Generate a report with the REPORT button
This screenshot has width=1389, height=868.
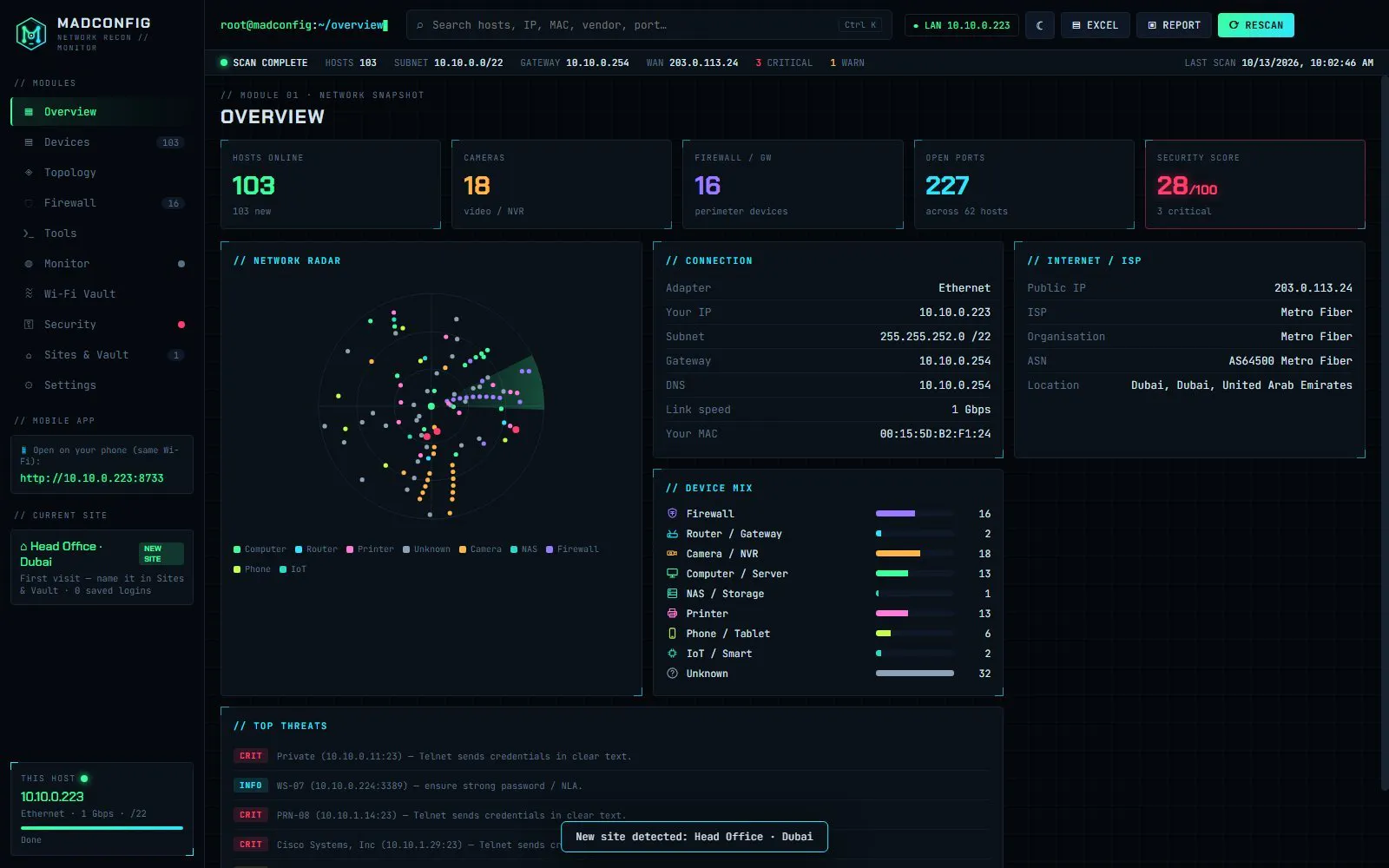coord(1175,25)
